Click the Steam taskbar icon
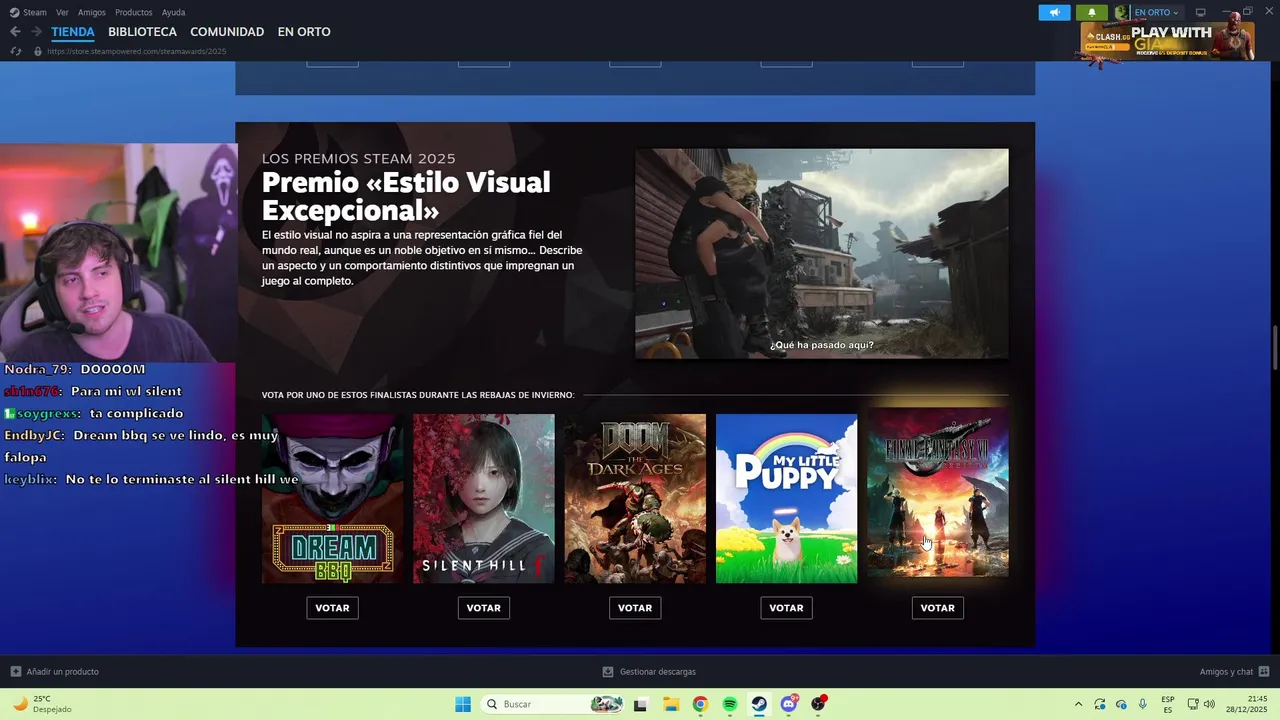This screenshot has height=720, width=1280. click(759, 704)
